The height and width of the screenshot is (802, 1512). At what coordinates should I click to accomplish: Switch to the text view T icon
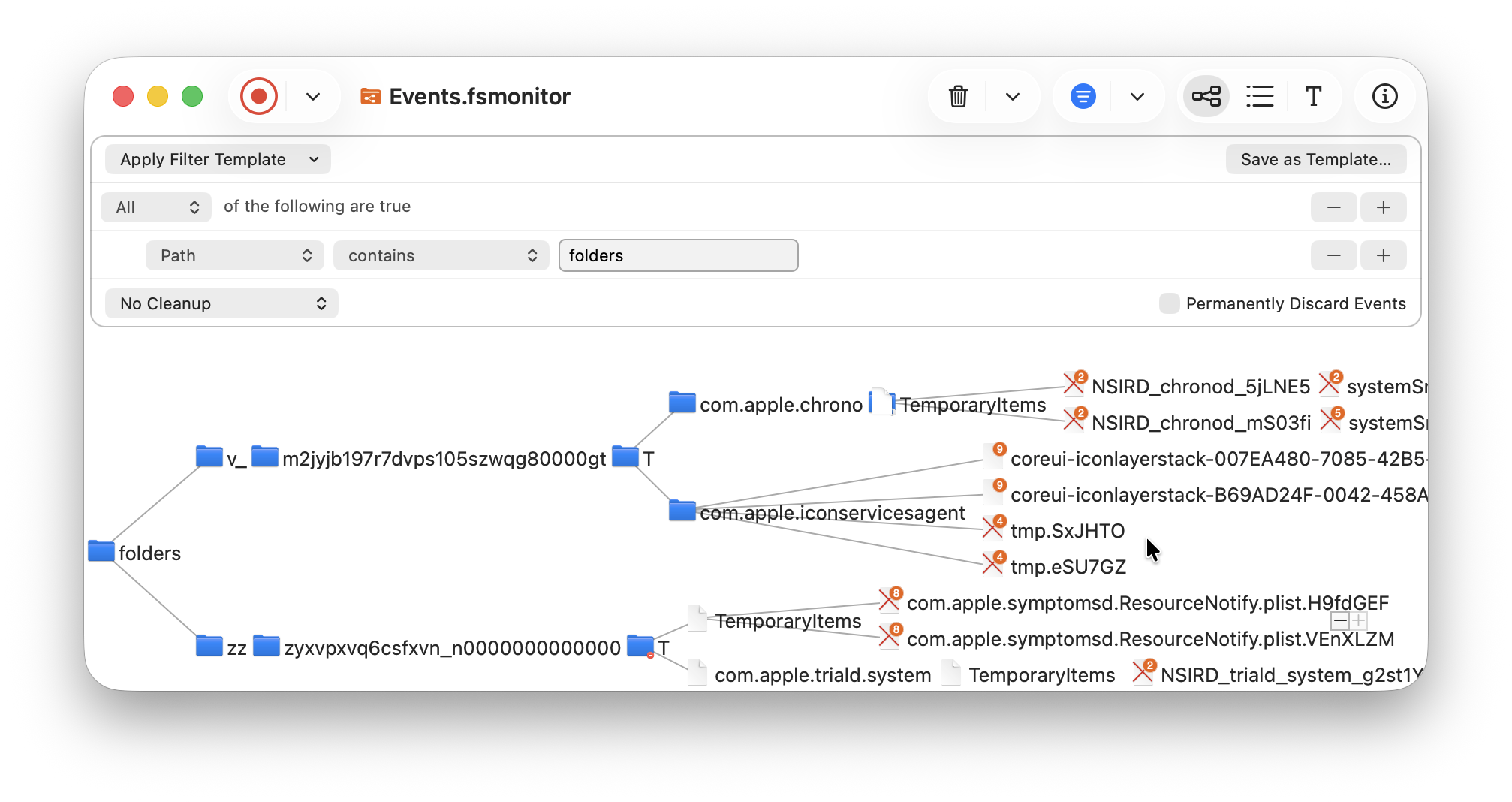tap(1313, 96)
